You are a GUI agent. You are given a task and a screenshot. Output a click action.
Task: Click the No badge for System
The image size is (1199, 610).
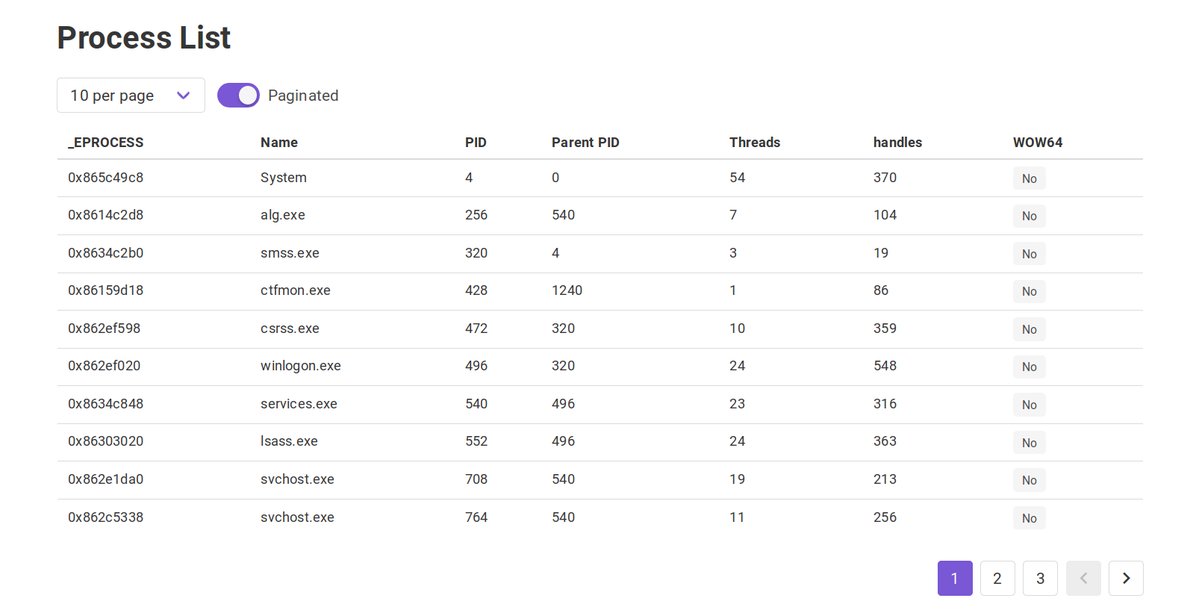pyautogui.click(x=1029, y=178)
